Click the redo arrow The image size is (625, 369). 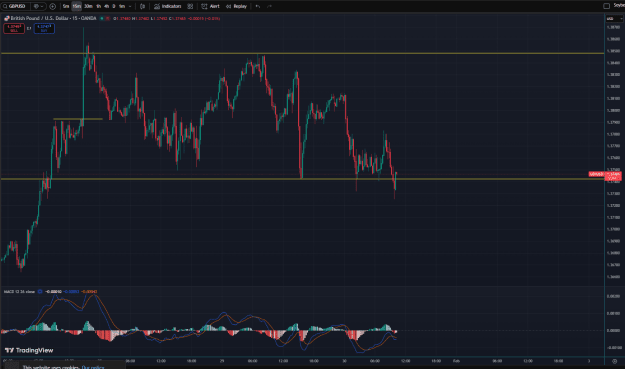(269, 6)
